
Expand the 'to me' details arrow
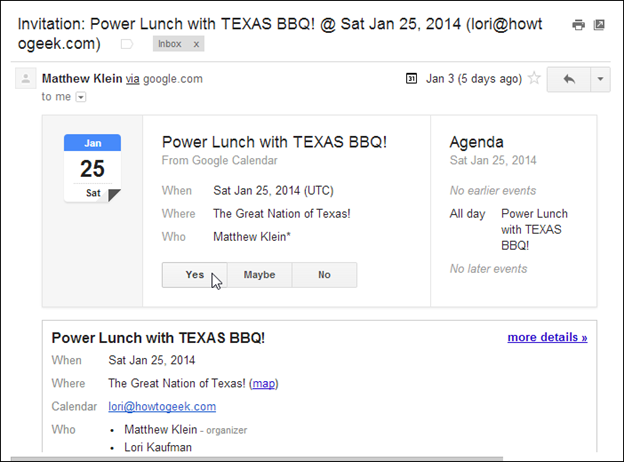tap(81, 97)
